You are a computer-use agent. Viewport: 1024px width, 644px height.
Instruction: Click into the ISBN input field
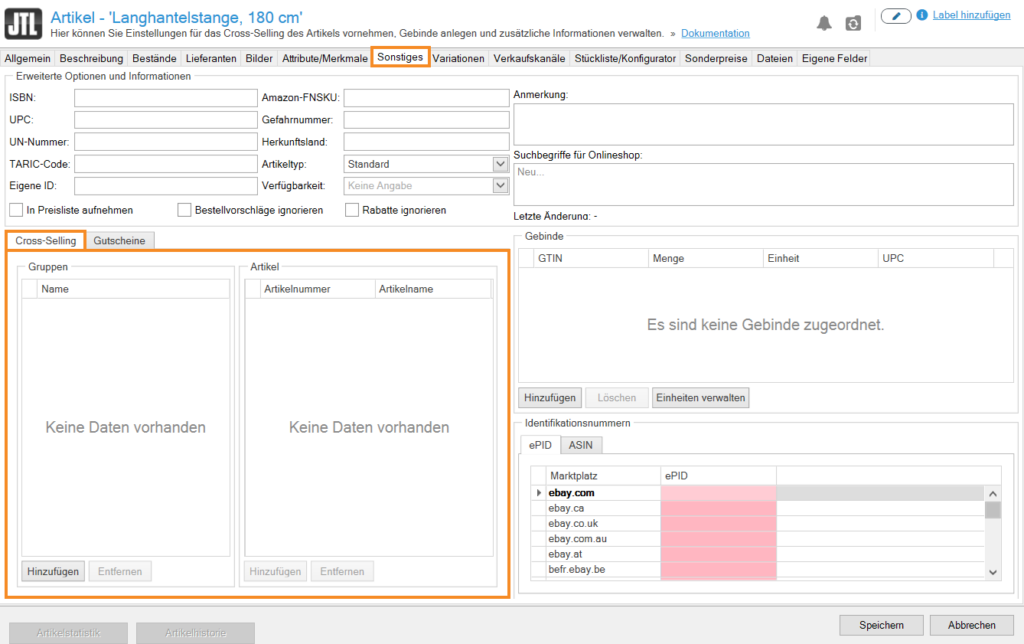pyautogui.click(x=165, y=98)
